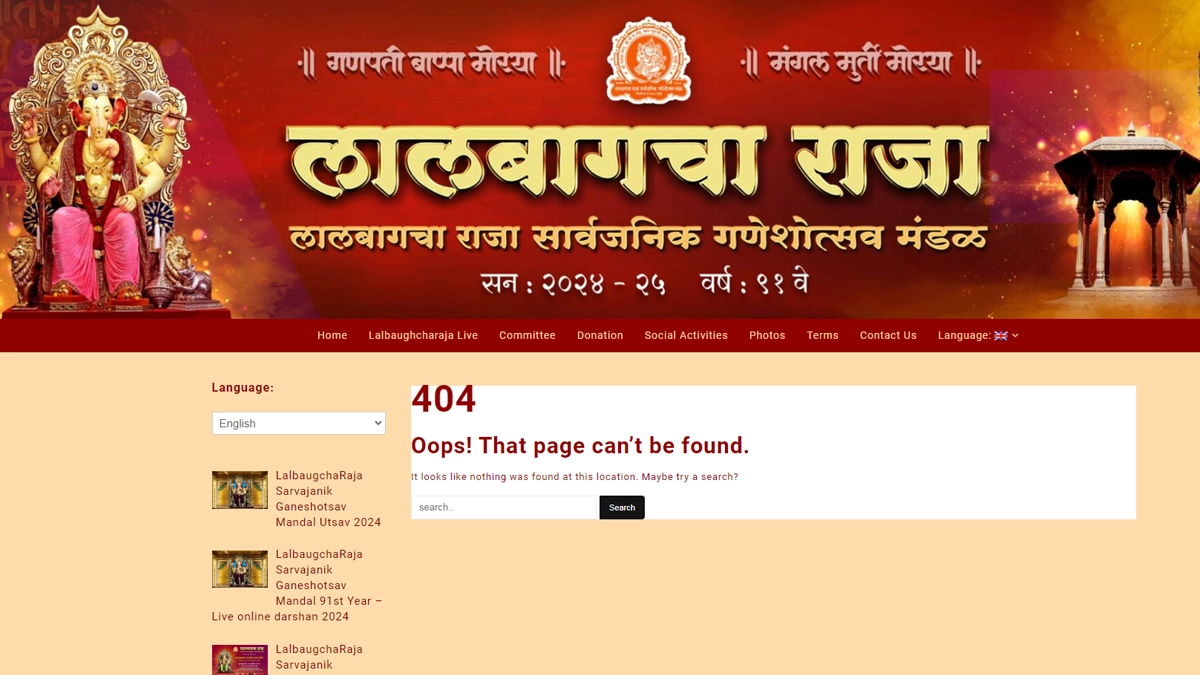Click the circular Lalbaugcha Raja logo emblem

649,60
